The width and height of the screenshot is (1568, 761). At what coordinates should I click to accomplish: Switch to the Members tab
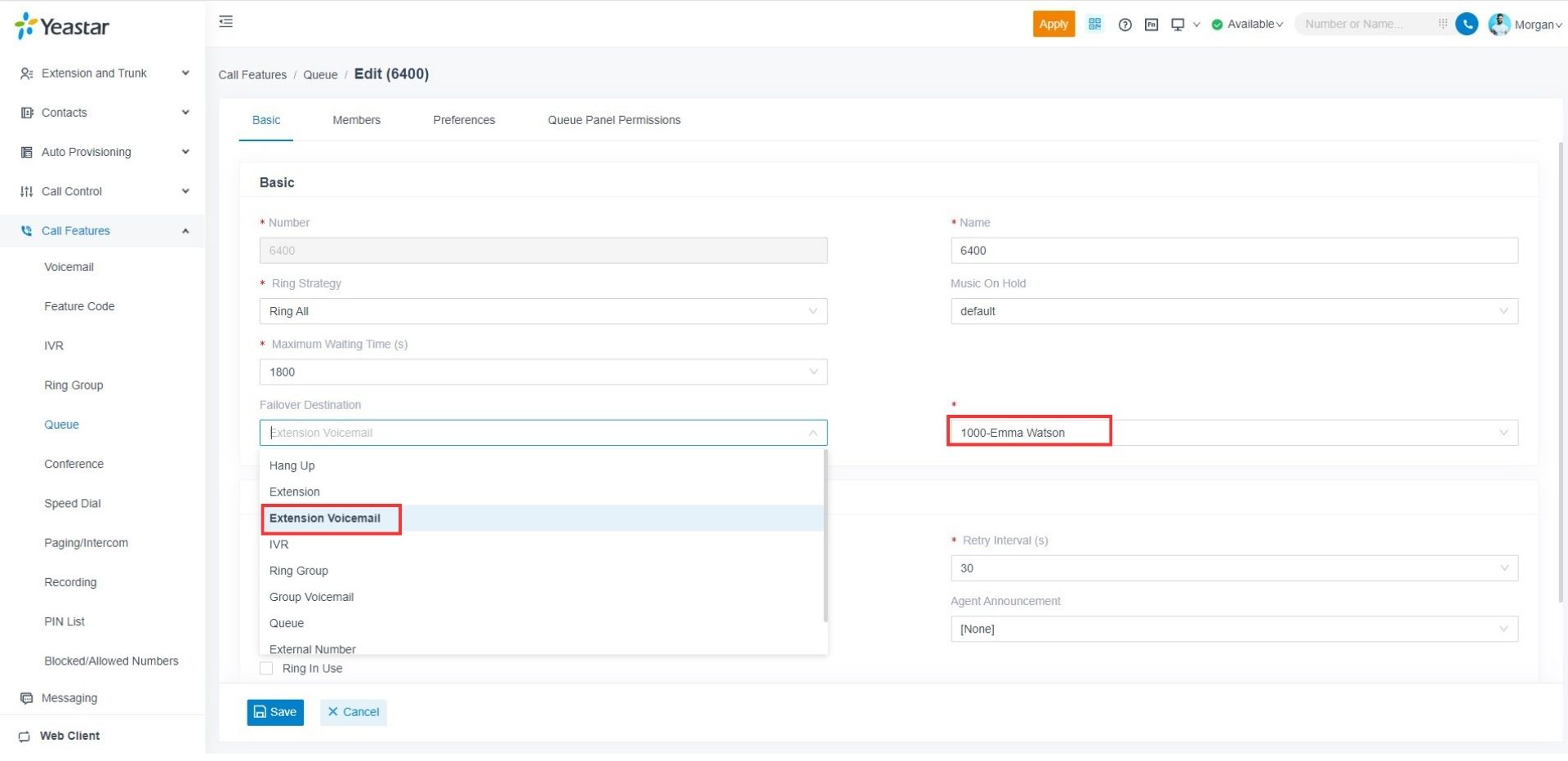[356, 120]
